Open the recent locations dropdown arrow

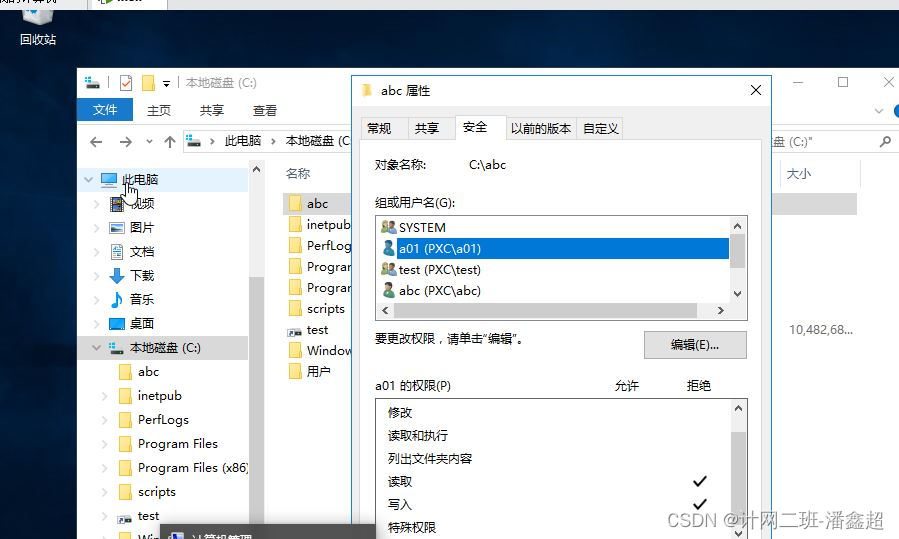pos(149,141)
